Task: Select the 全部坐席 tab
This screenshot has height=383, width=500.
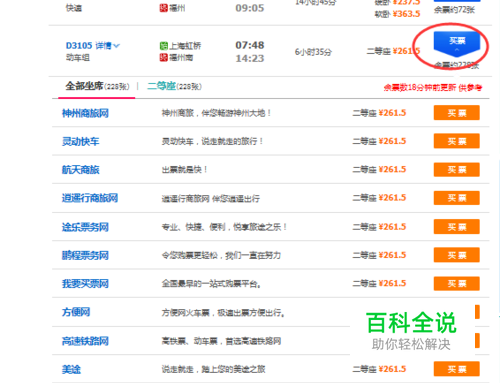Action: pyautogui.click(x=97, y=86)
